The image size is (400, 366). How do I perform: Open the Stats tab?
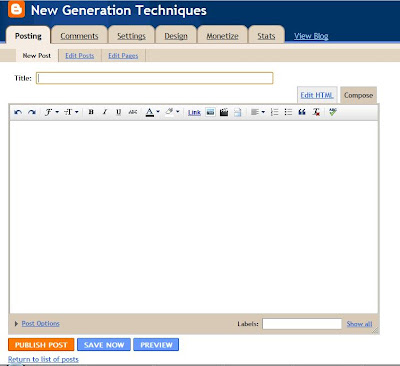click(266, 36)
